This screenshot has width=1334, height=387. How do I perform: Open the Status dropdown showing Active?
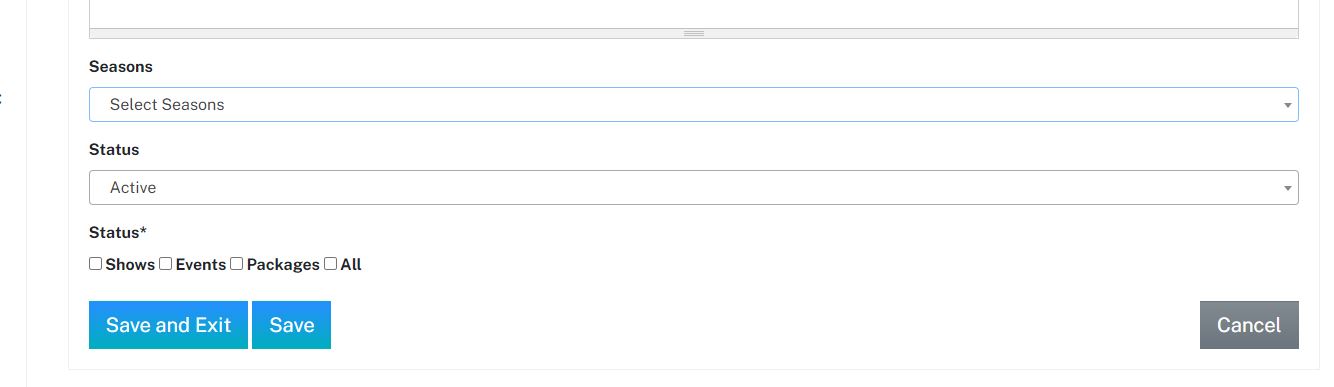(693, 188)
